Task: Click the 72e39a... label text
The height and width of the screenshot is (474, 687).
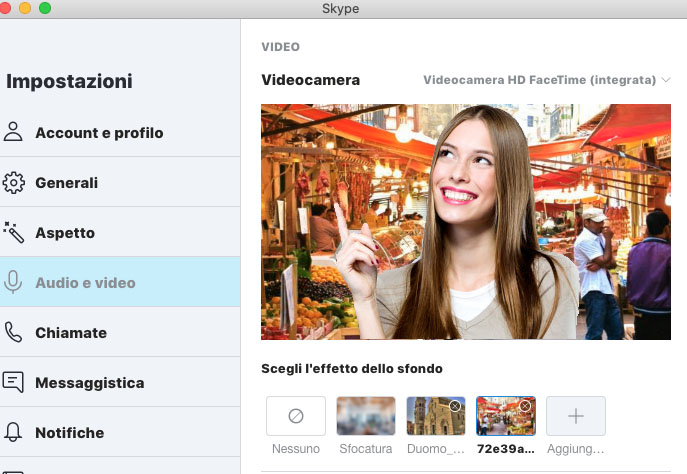Action: (x=506, y=449)
